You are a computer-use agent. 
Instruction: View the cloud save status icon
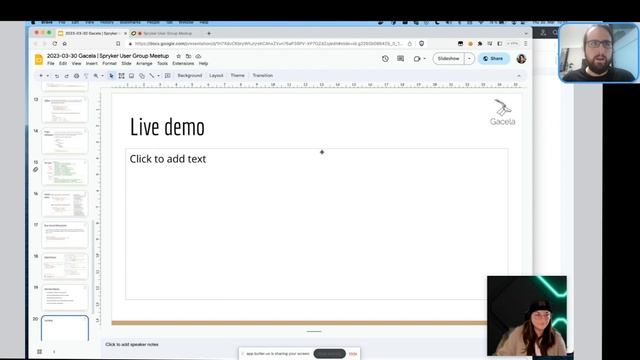click(x=198, y=56)
